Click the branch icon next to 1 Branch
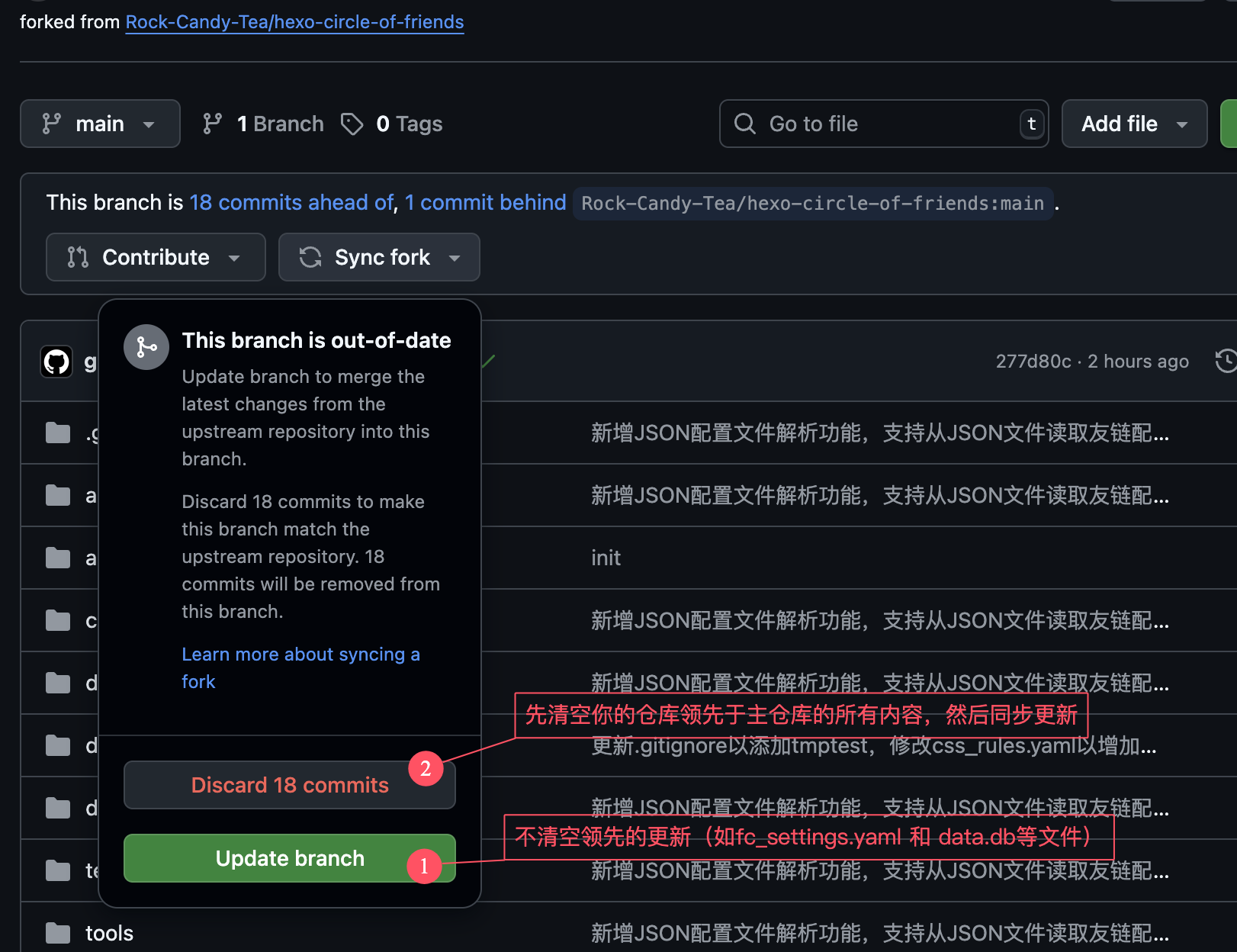 212,124
